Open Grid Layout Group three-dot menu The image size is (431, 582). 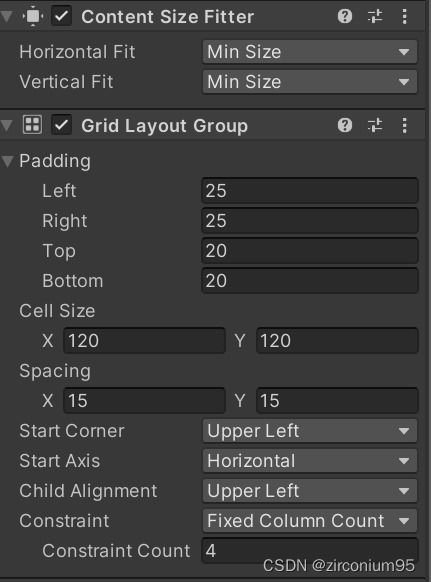coord(404,125)
